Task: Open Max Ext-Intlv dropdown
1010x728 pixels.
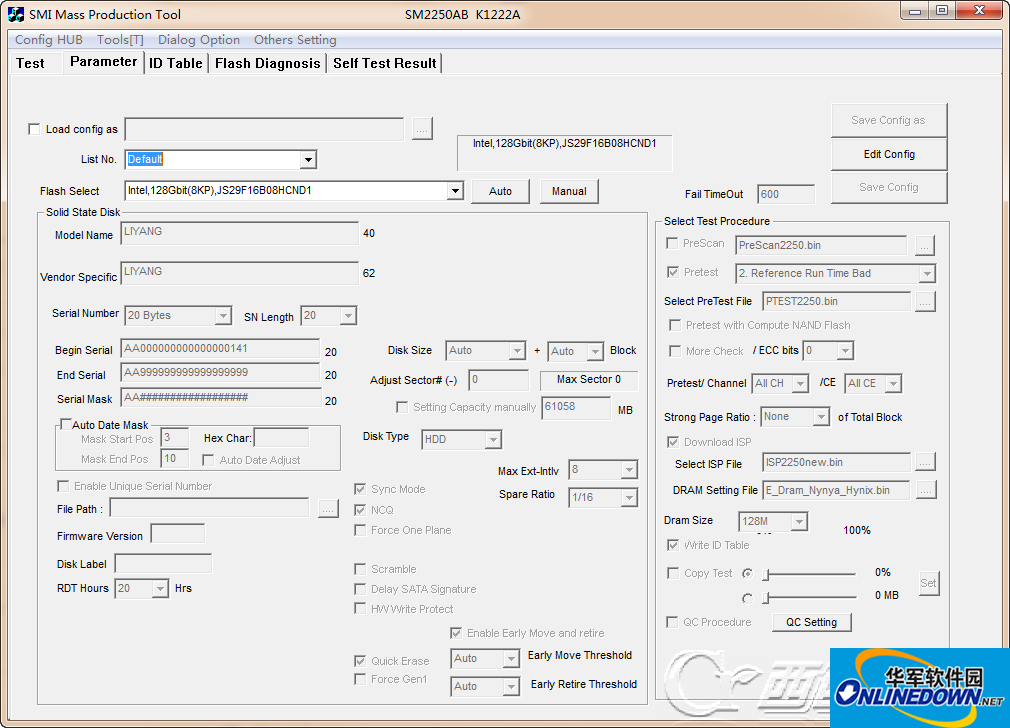Action: pos(629,470)
